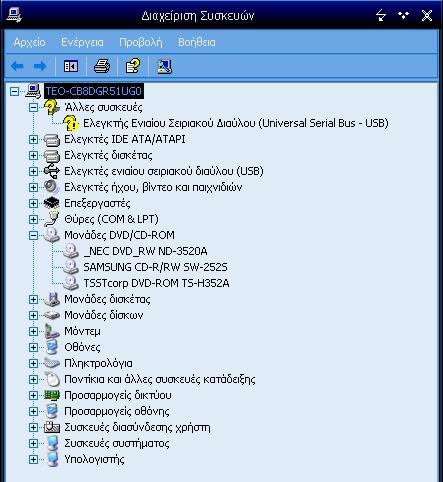Open the Αρχείο menu

click(x=30, y=42)
